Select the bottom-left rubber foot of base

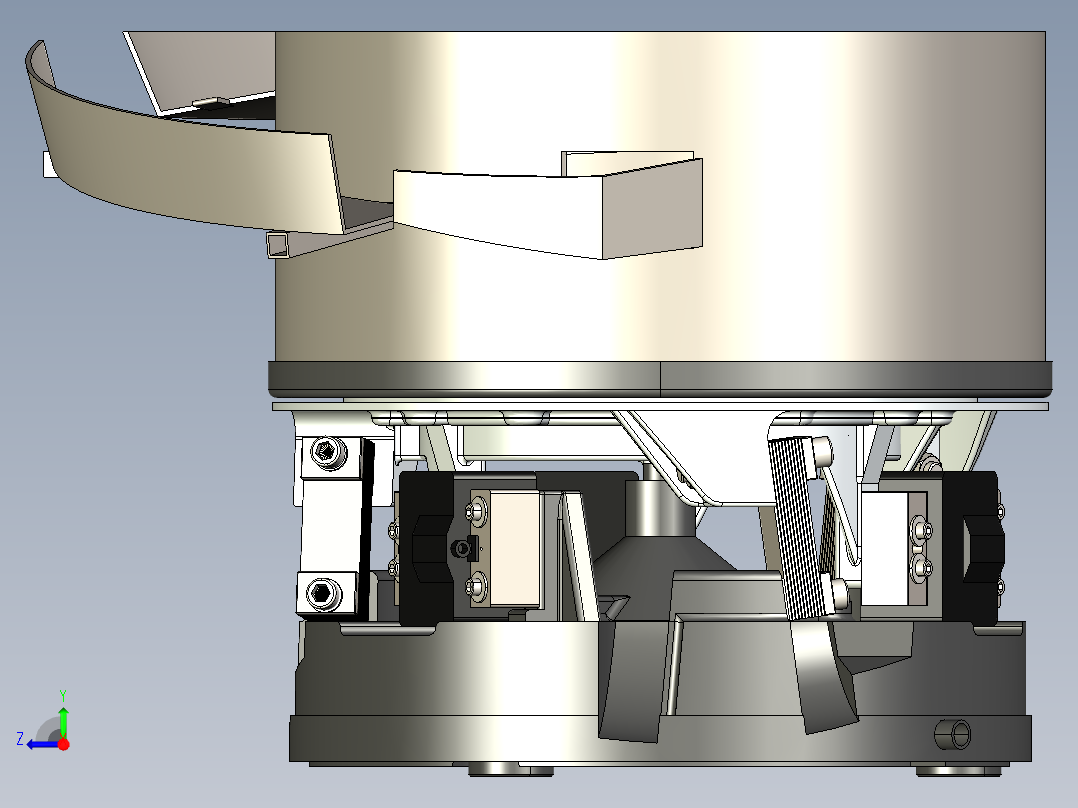click(x=511, y=770)
